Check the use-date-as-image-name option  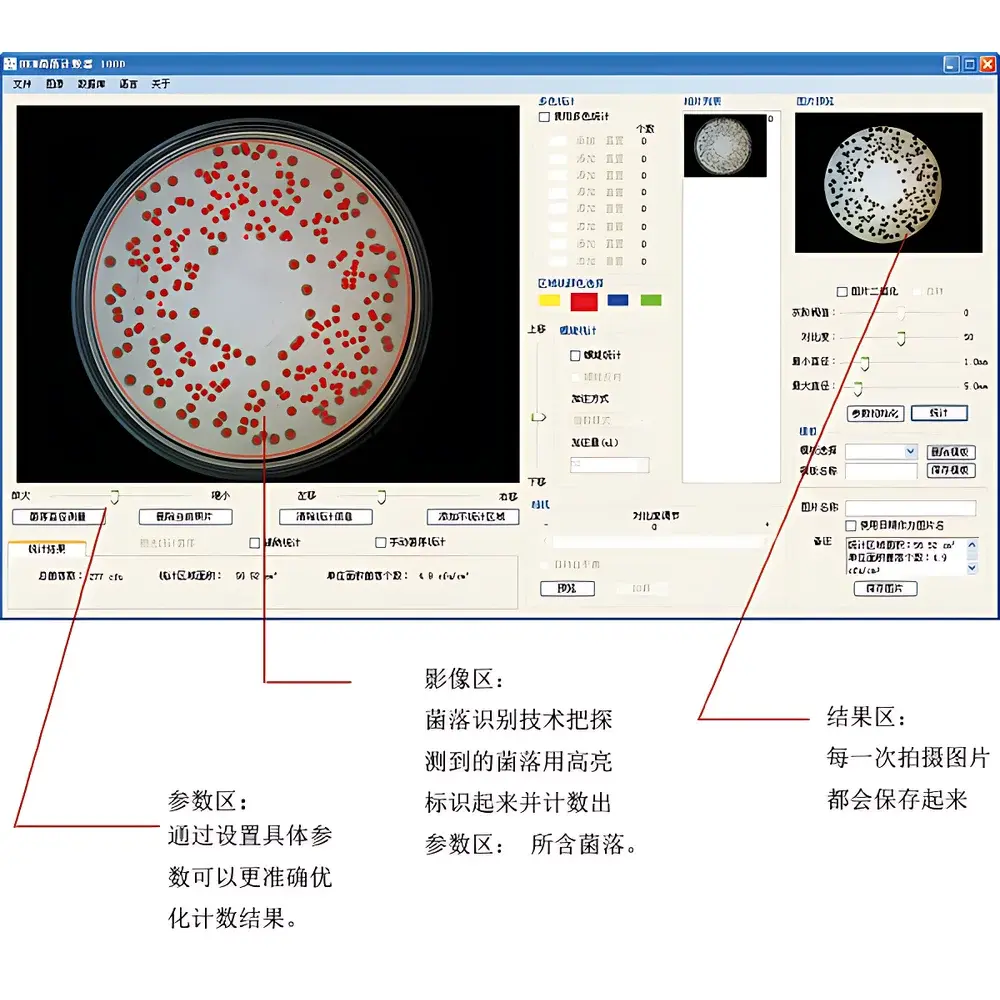click(x=850, y=524)
